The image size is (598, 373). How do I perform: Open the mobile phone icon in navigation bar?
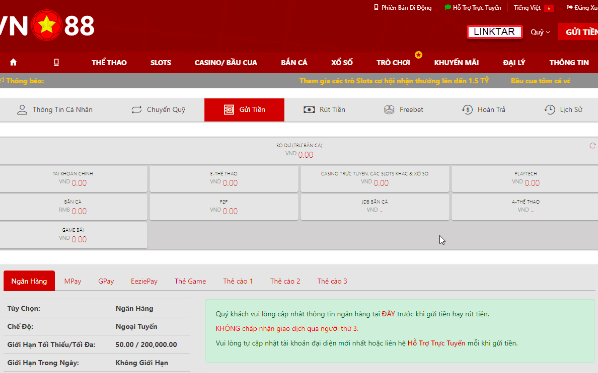[56, 62]
